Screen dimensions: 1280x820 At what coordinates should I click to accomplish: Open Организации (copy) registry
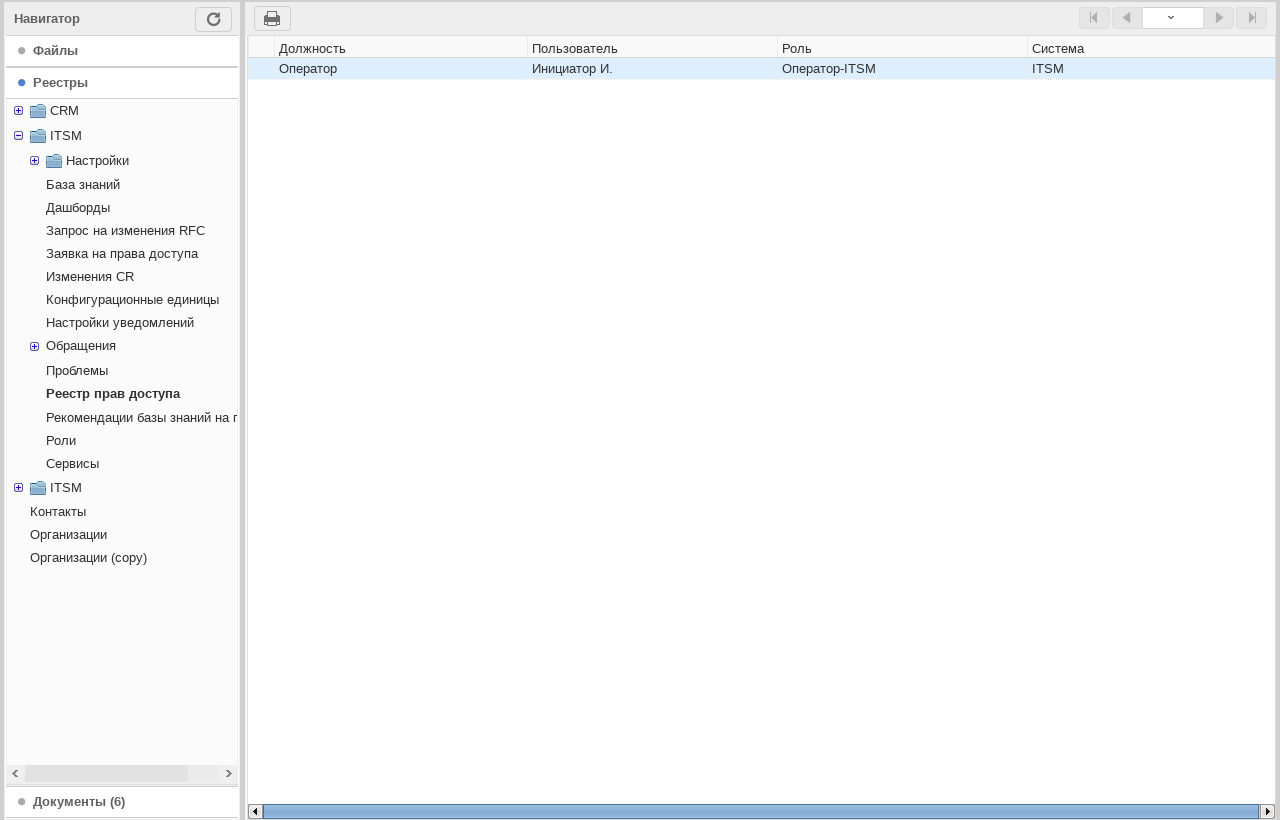click(x=88, y=558)
